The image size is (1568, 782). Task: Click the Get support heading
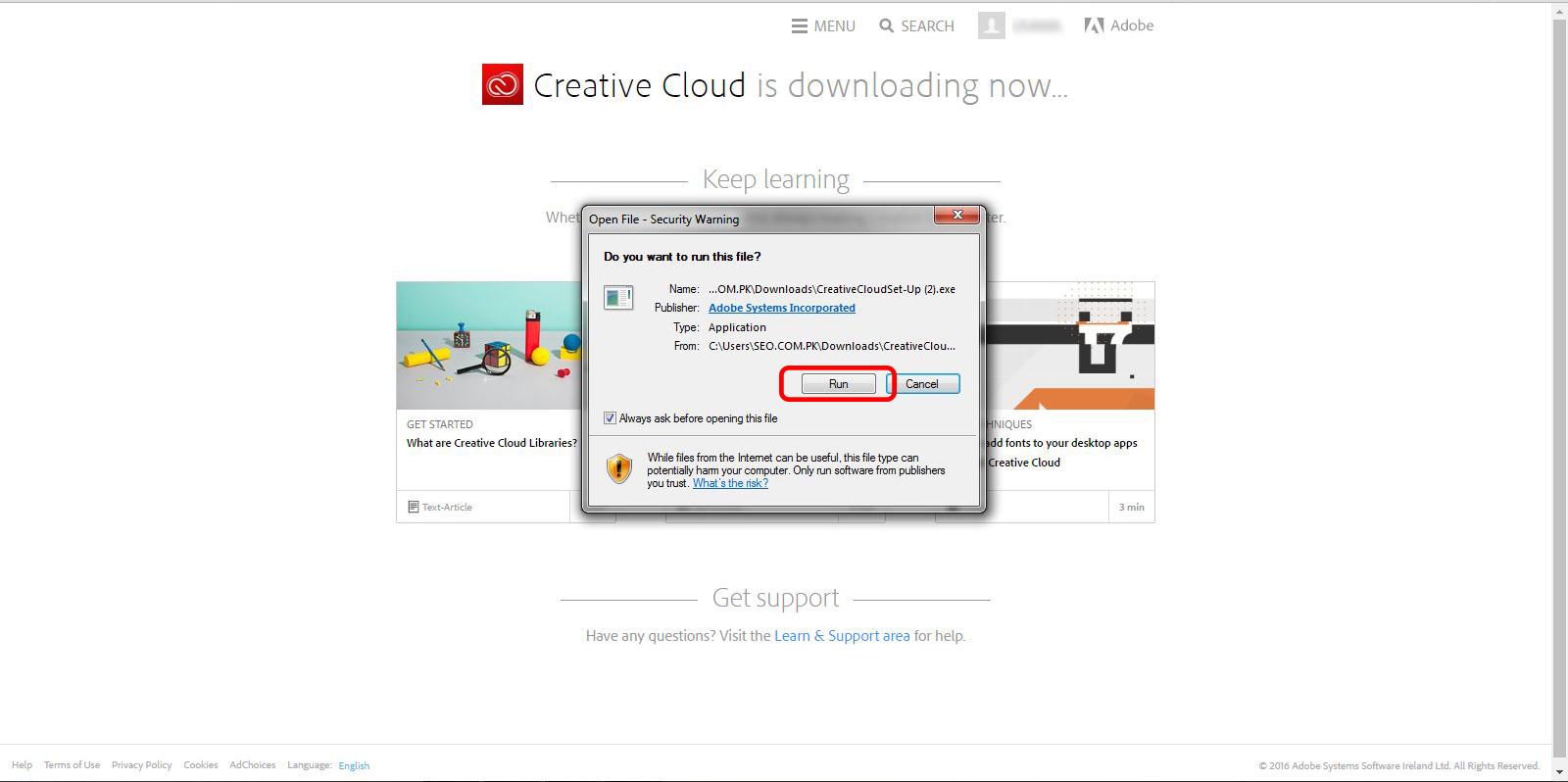pos(775,598)
